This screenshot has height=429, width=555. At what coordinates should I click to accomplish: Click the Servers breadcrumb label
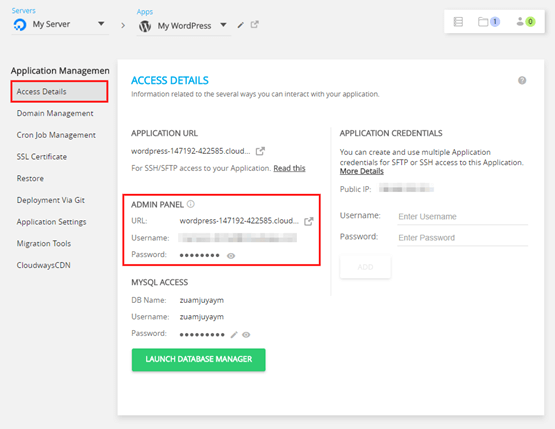click(x=23, y=11)
